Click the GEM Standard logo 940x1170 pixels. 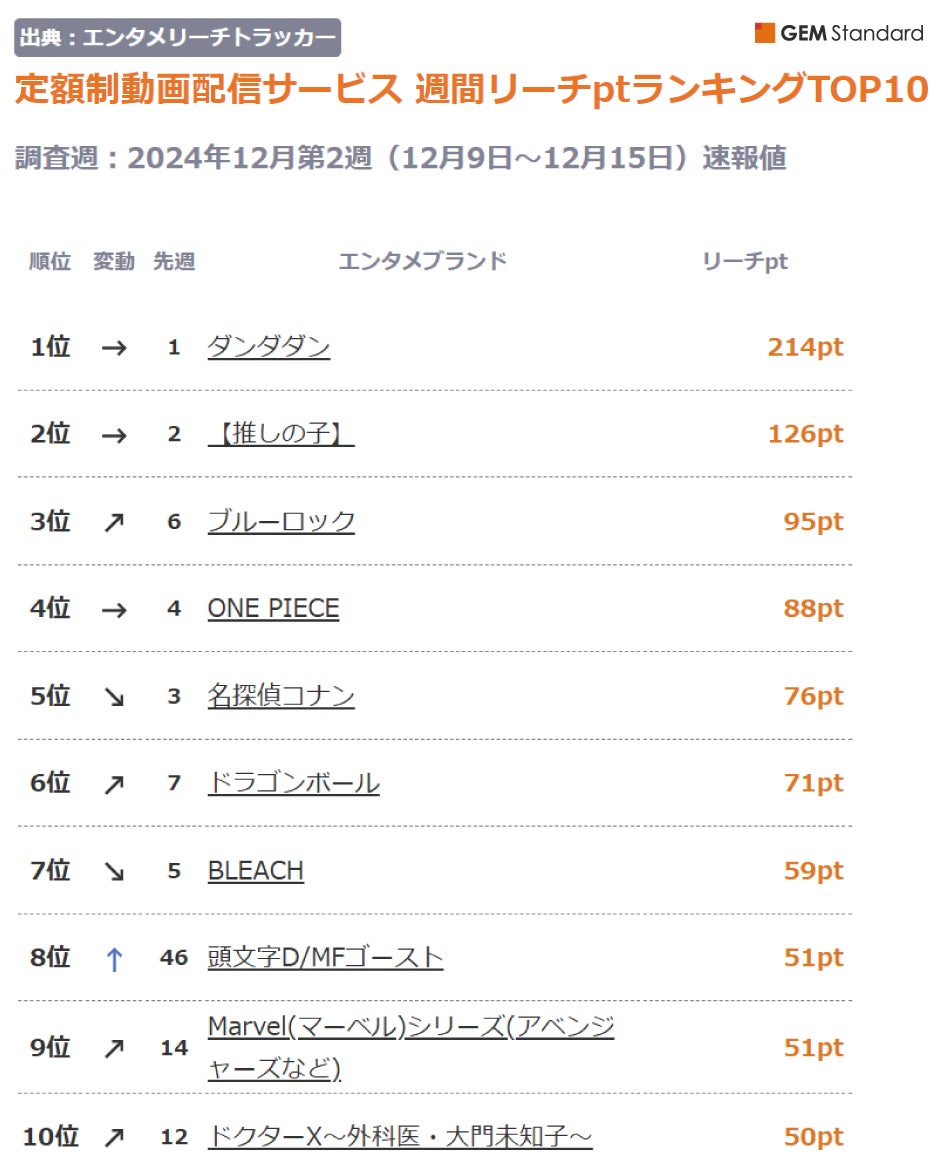[x=838, y=33]
